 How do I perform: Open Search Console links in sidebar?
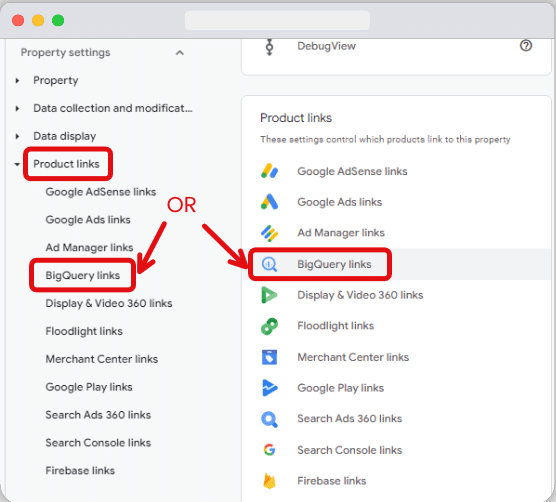pos(98,443)
